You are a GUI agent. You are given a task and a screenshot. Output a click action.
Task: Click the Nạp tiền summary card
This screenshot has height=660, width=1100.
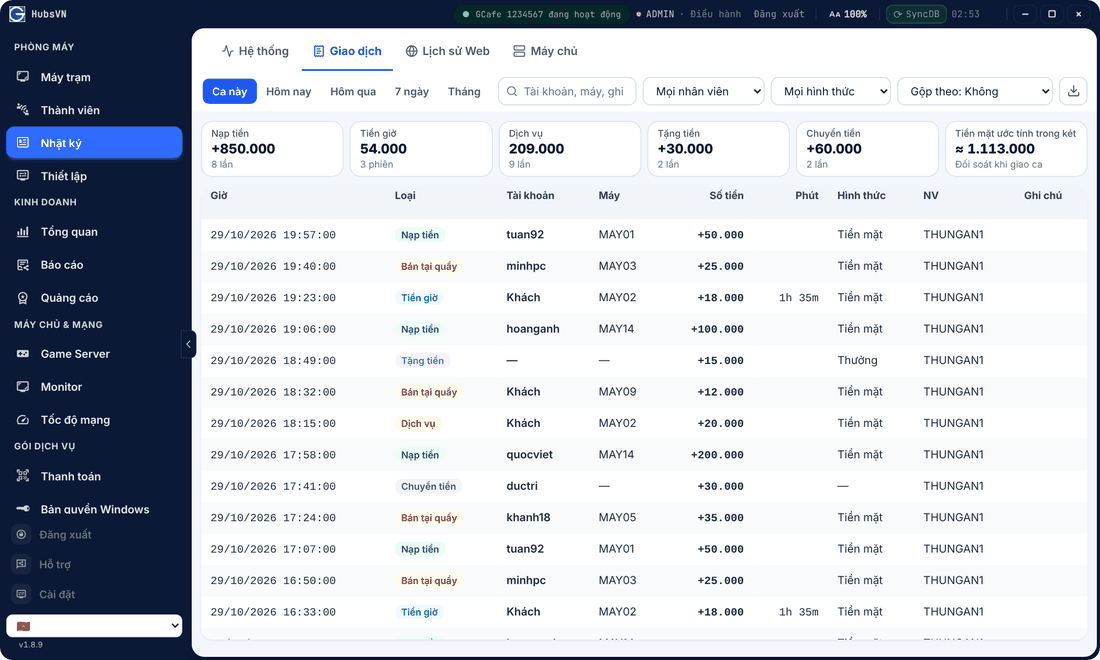(272, 149)
